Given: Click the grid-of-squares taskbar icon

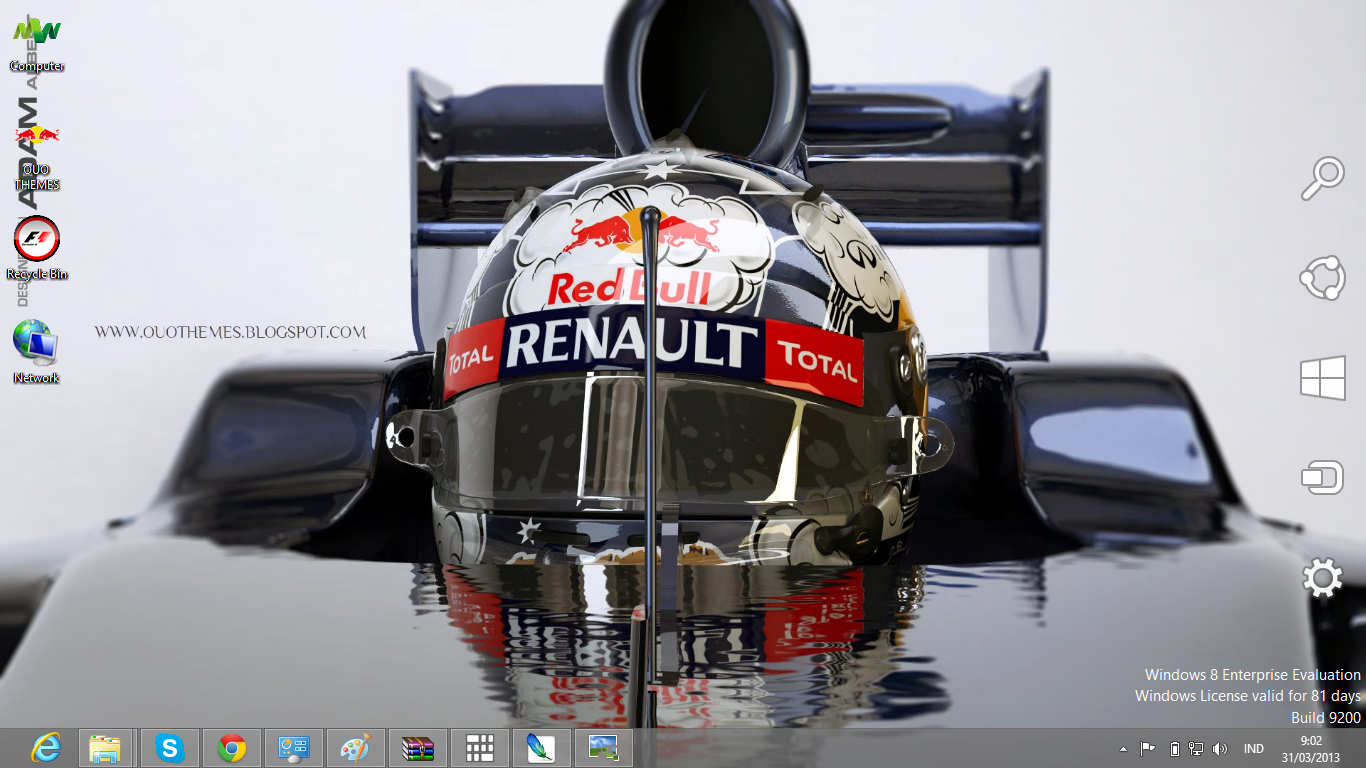Looking at the screenshot, I should click(x=480, y=748).
